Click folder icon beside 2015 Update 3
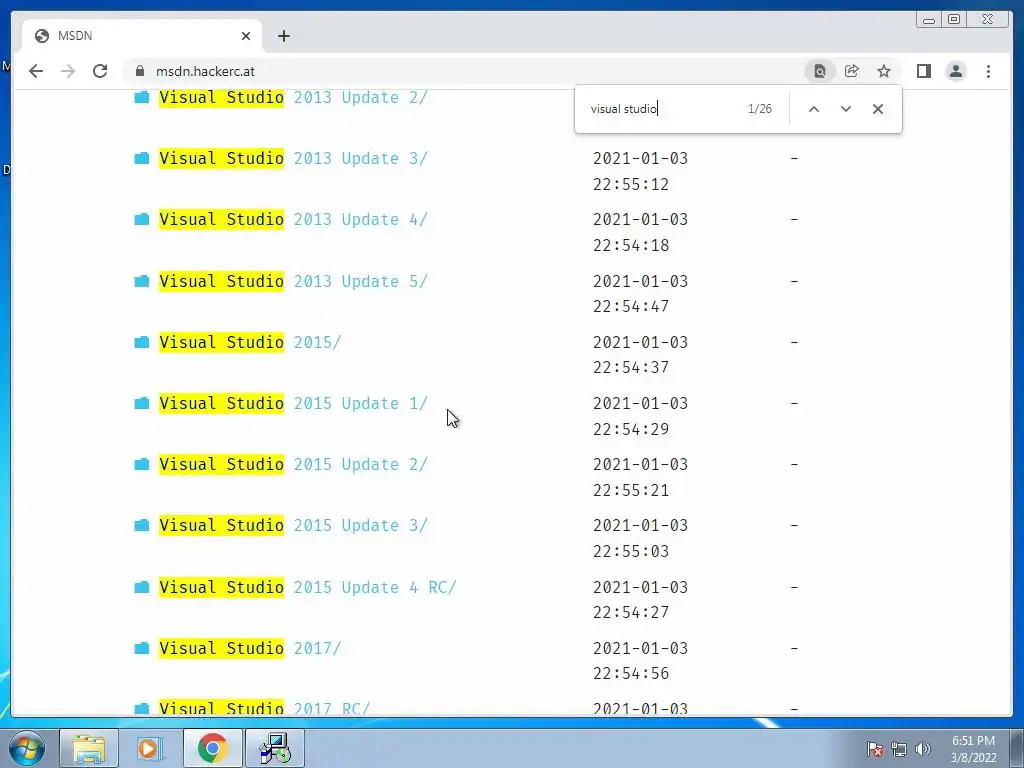The image size is (1024, 768). click(142, 526)
